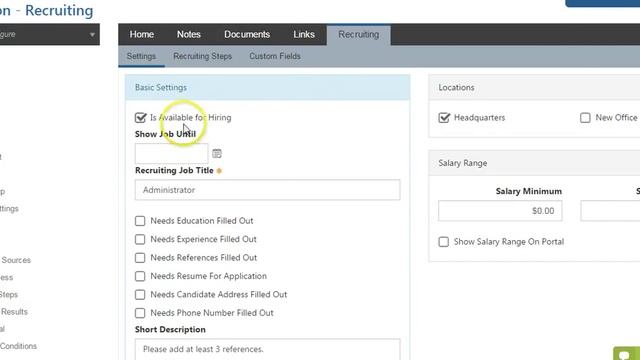Screen dimensions: 640x360
Task: Select the Recruiting tab
Action: [359, 35]
